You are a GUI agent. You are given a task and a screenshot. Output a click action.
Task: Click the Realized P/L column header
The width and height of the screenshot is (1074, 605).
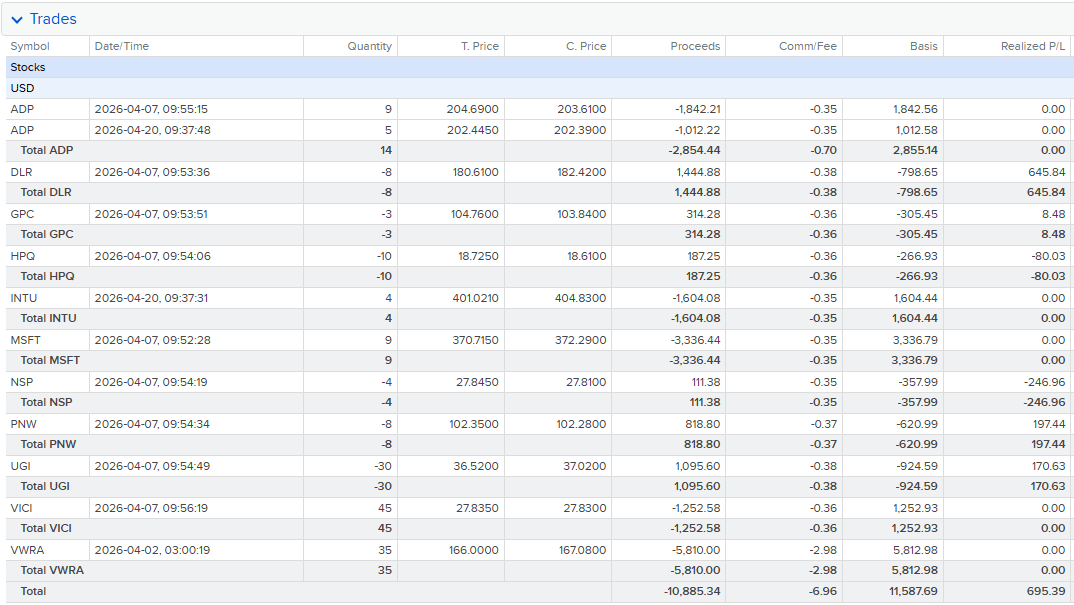tap(1033, 46)
